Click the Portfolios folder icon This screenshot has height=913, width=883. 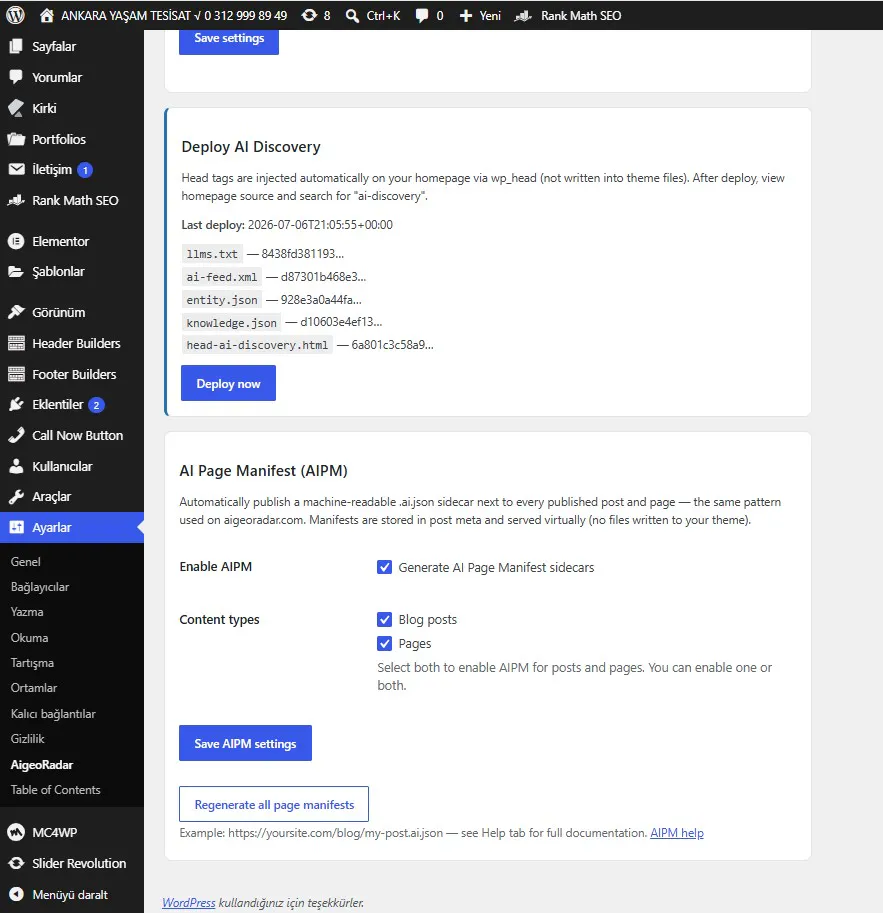(16, 139)
